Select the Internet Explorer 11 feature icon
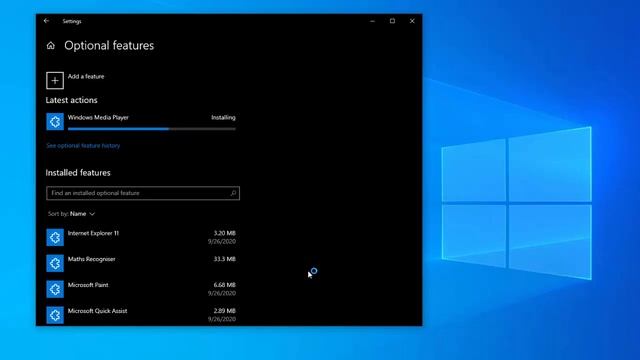This screenshot has width=640, height=360. pos(55,238)
